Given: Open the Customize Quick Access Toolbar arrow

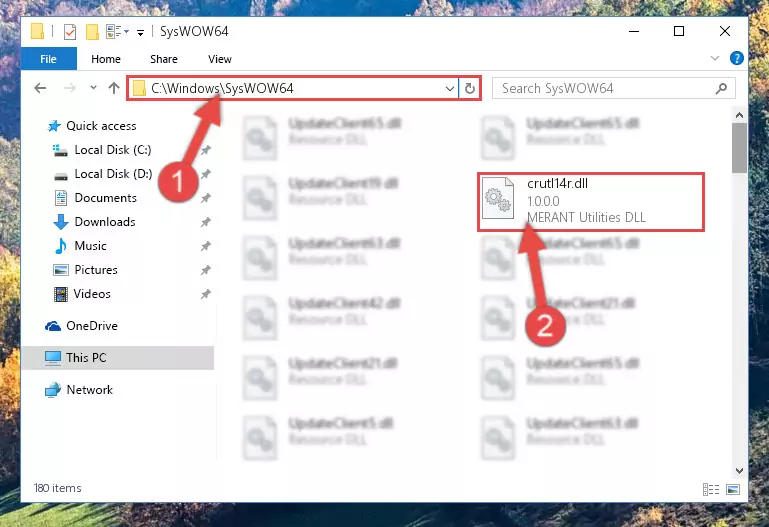Looking at the screenshot, I should (x=140, y=33).
